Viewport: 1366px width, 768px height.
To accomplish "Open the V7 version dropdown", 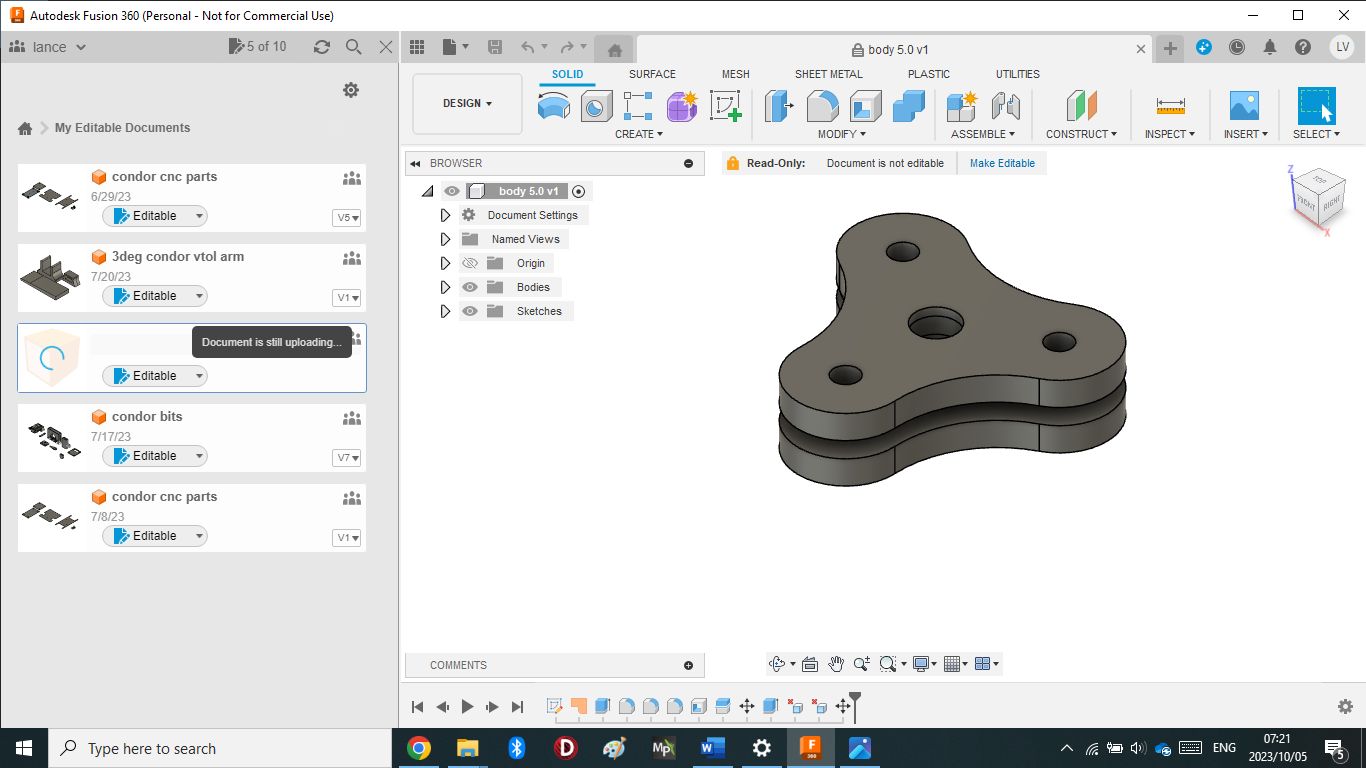I will pyautogui.click(x=347, y=458).
